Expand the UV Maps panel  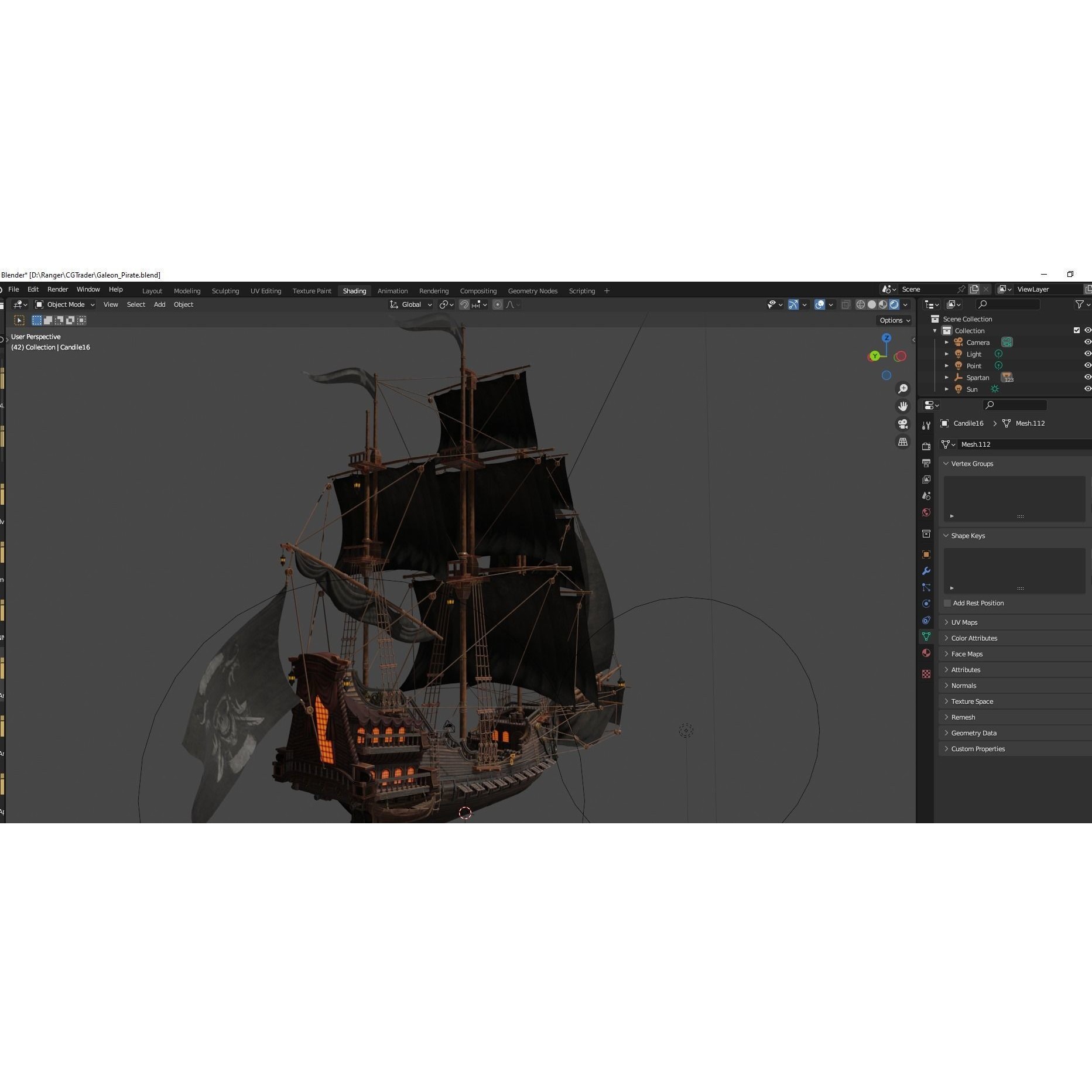(x=965, y=622)
